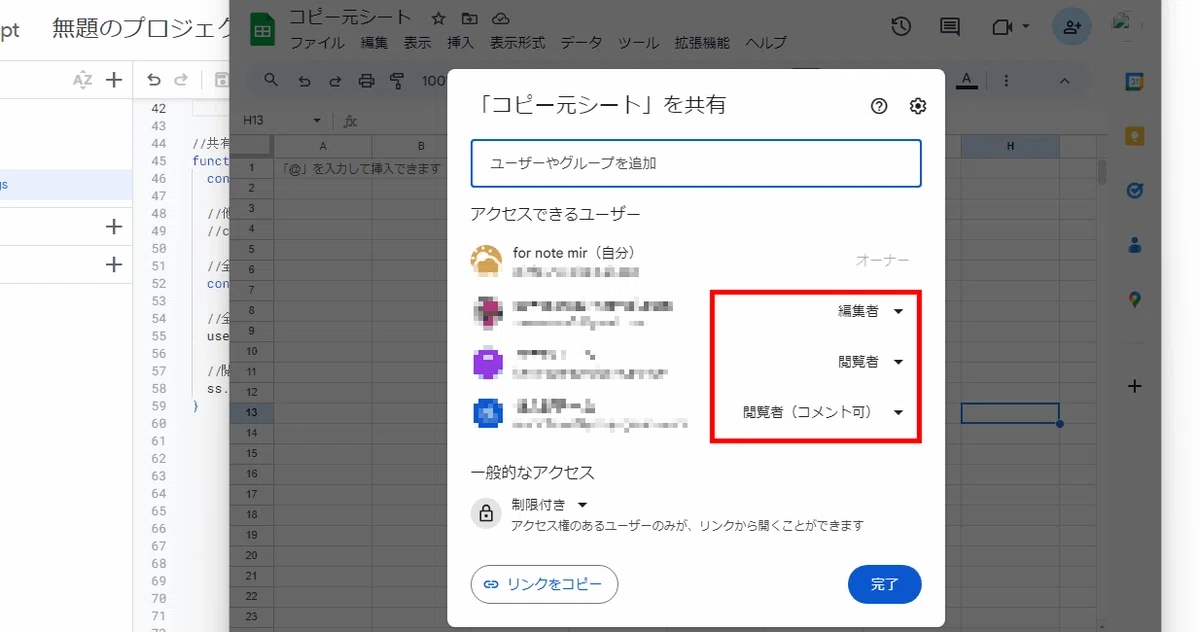Open Contacts side panel
This screenshot has height=632, width=1200.
point(1134,244)
